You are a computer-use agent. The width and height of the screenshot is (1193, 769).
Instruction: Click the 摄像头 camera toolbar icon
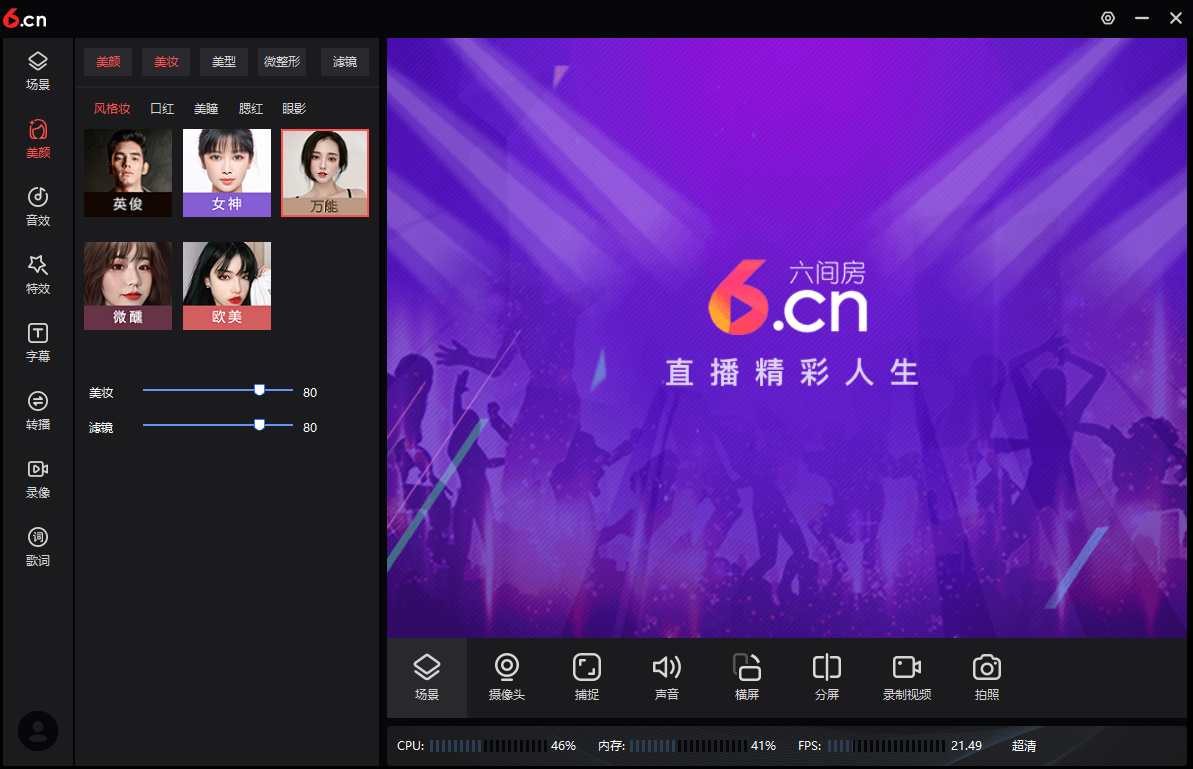tap(507, 677)
